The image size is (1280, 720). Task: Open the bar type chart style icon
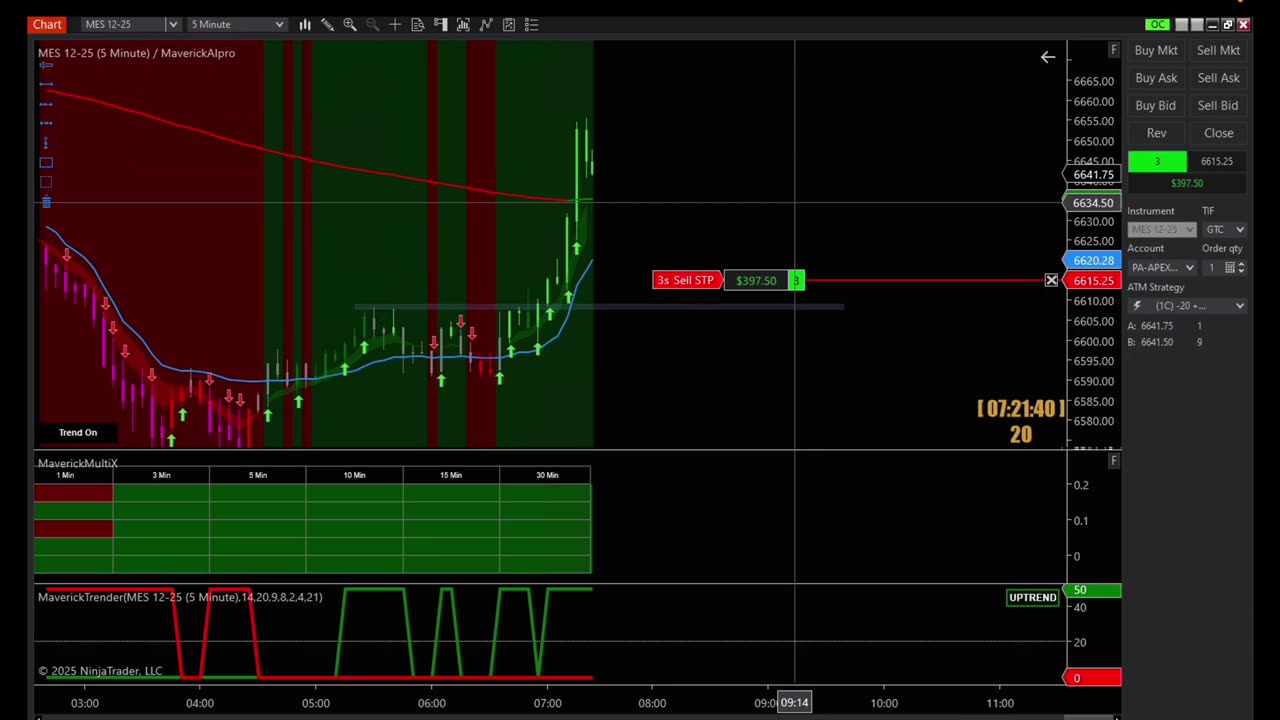click(x=305, y=24)
